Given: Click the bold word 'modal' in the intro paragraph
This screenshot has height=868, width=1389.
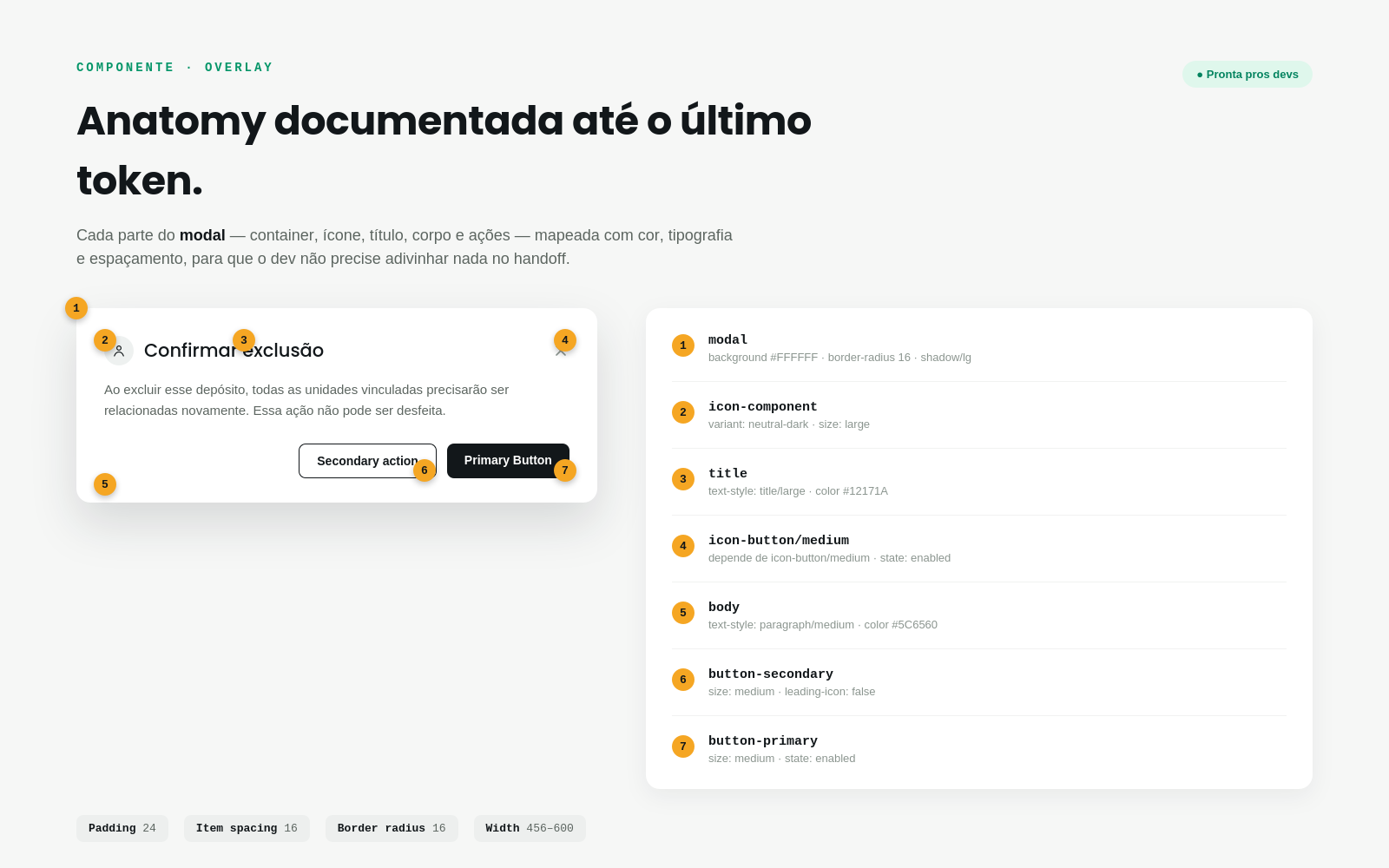Looking at the screenshot, I should coord(202,235).
